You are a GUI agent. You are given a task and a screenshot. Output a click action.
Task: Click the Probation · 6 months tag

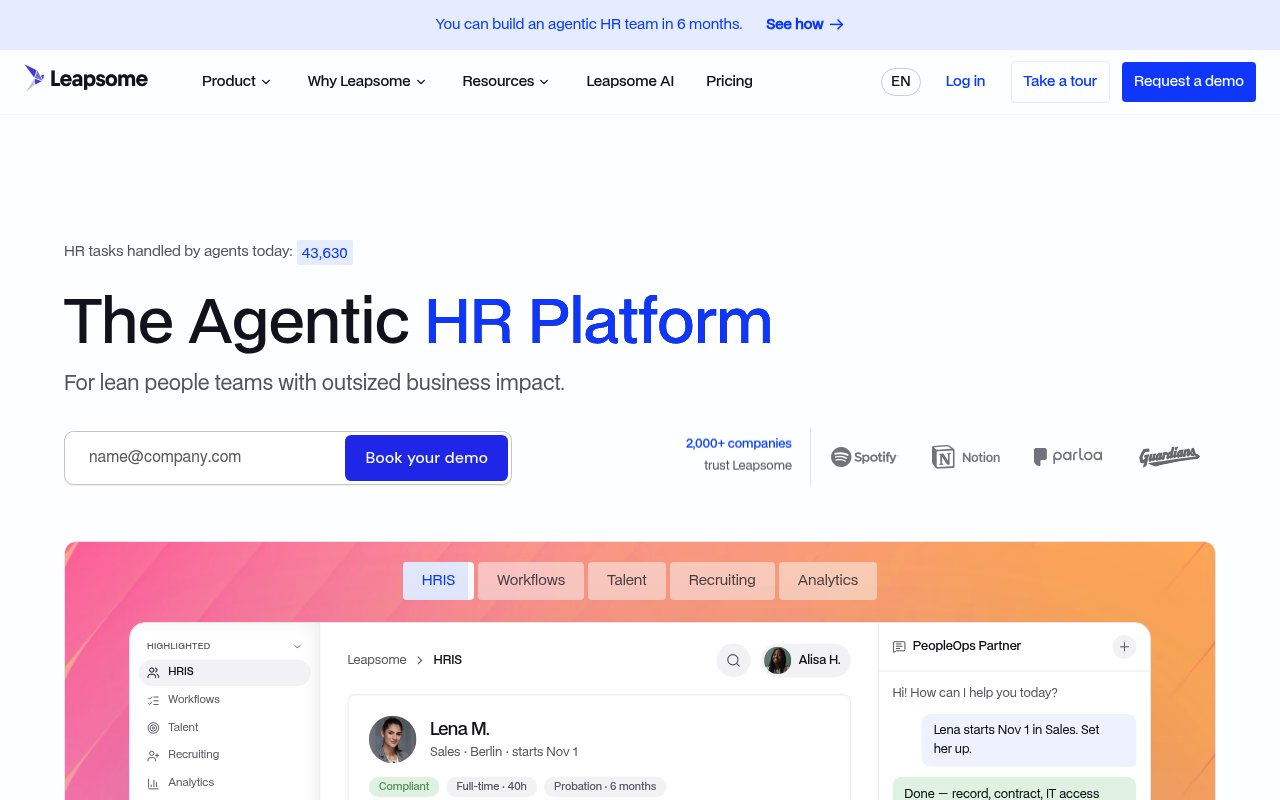pyautogui.click(x=605, y=787)
